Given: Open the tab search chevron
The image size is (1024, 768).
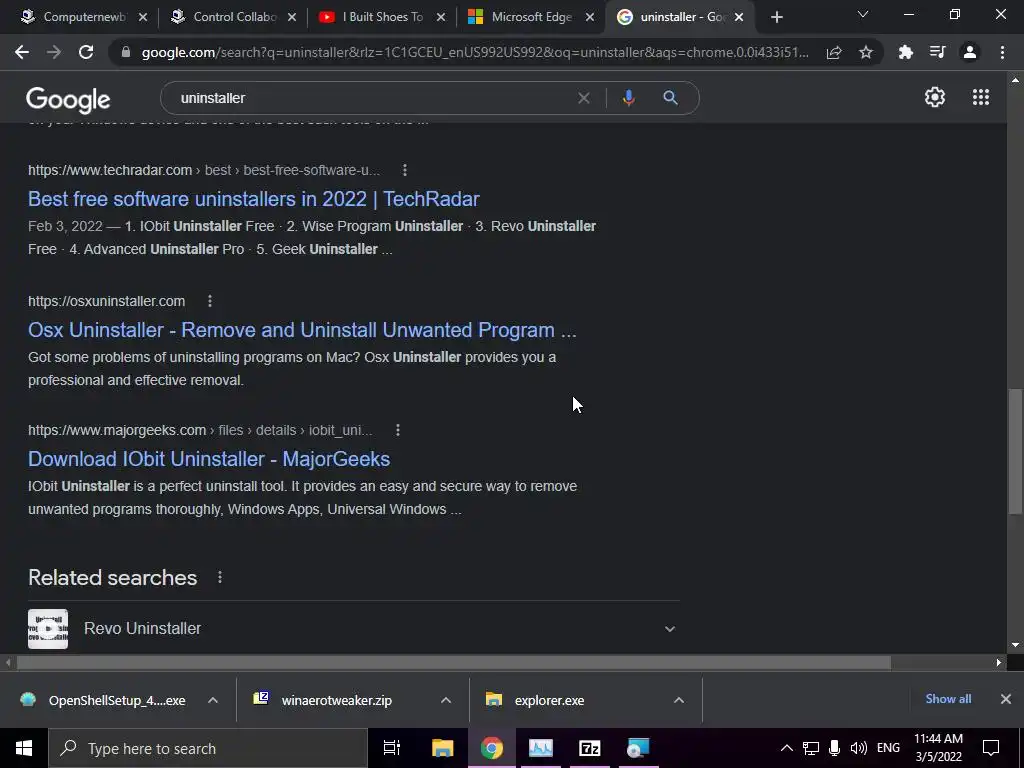Looking at the screenshot, I should coord(863,14).
